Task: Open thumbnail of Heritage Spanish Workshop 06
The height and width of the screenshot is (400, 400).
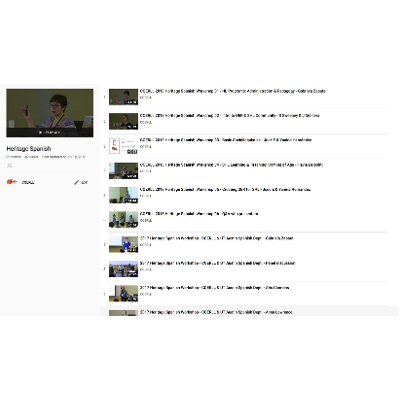Action: [123, 220]
